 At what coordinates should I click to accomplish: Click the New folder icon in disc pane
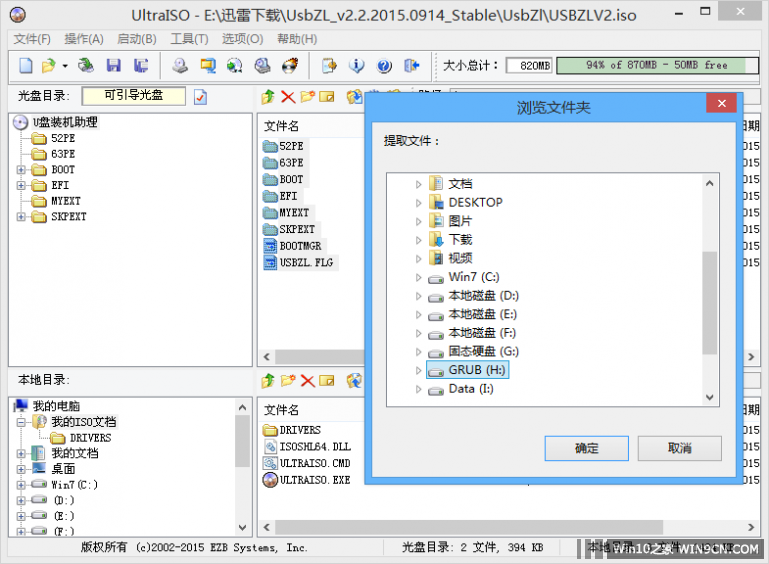tap(308, 97)
